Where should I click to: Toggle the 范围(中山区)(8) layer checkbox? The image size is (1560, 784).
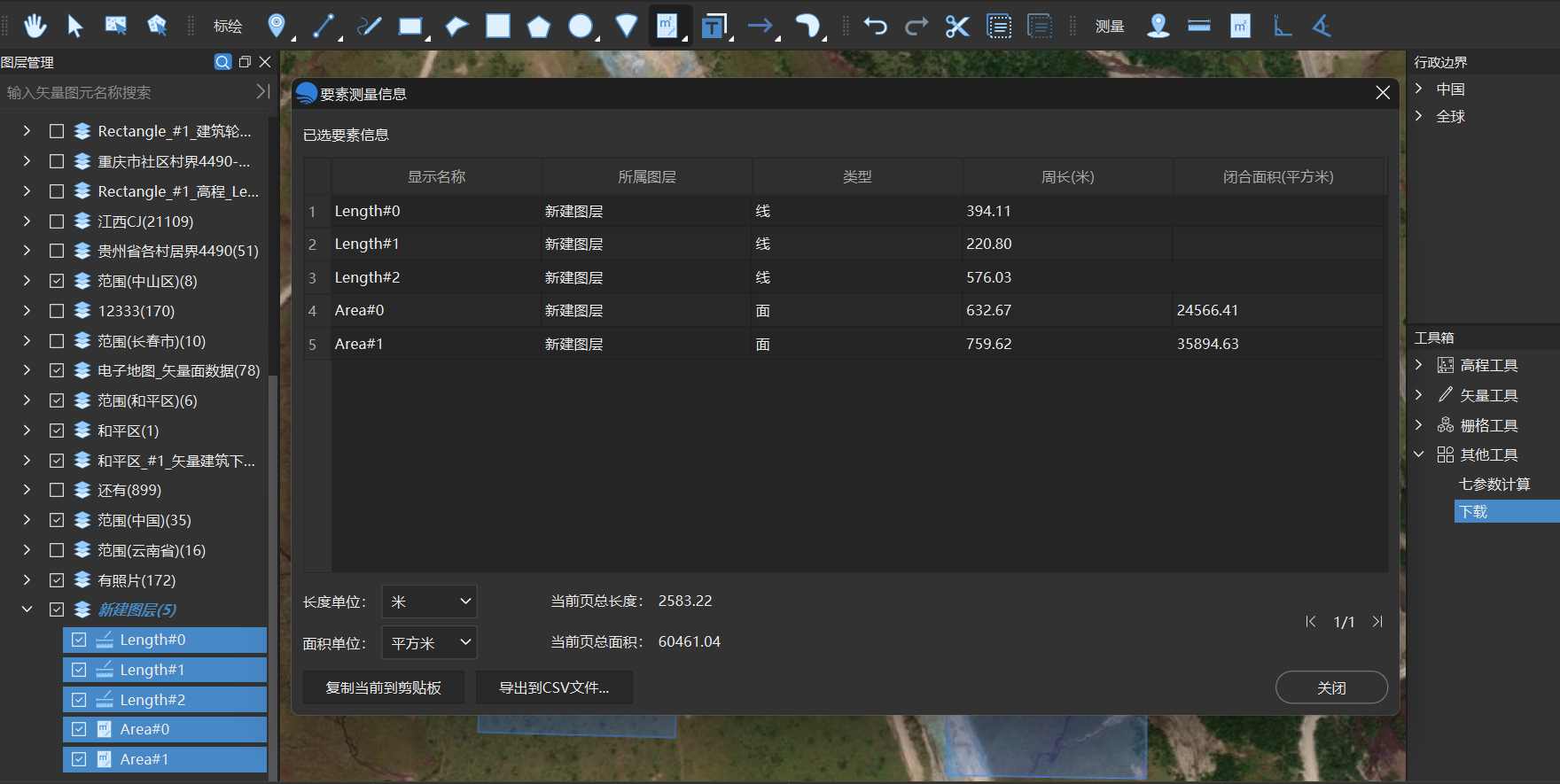coord(57,281)
